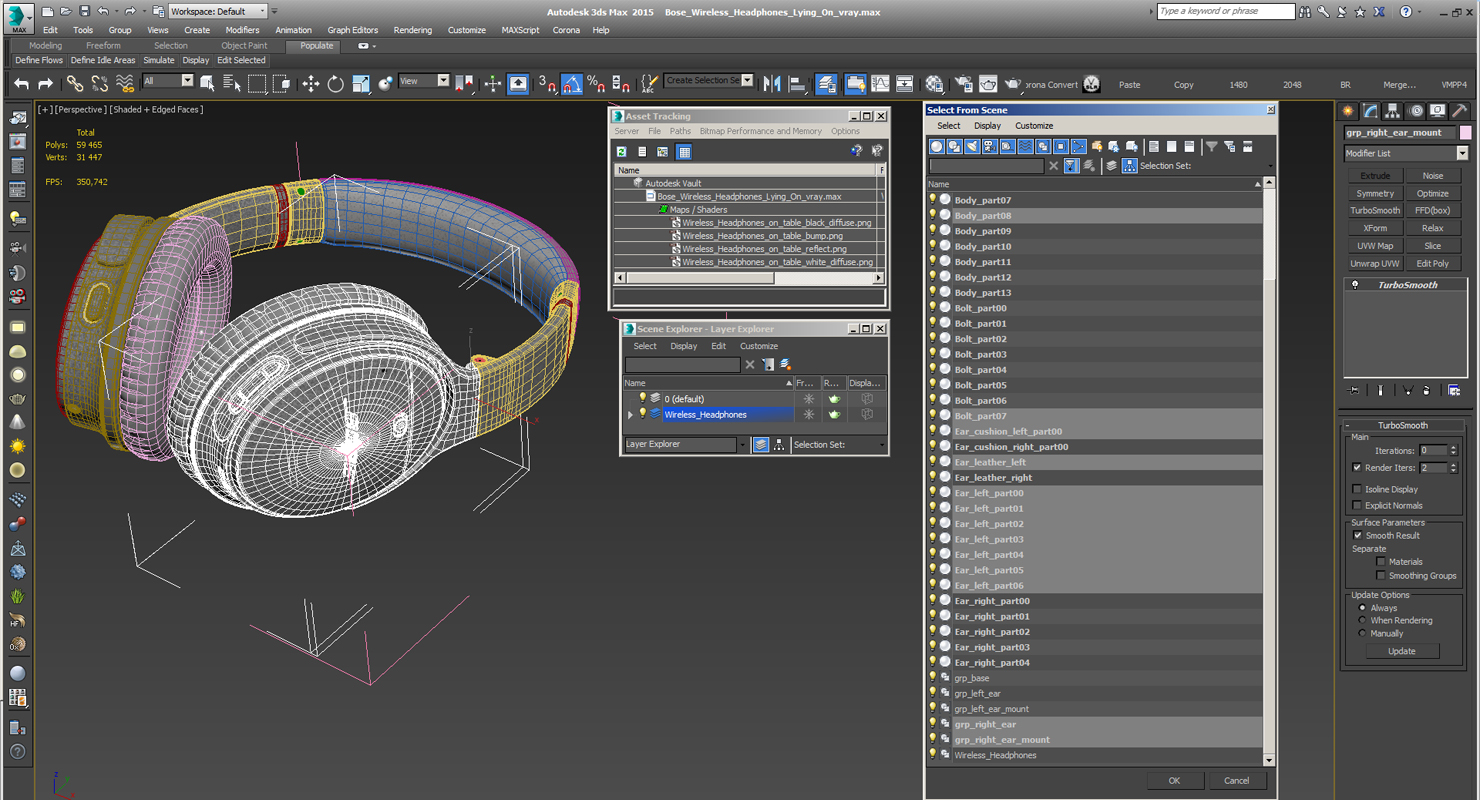Check Separate by Materials option
The image size is (1480, 800).
pyautogui.click(x=1381, y=561)
